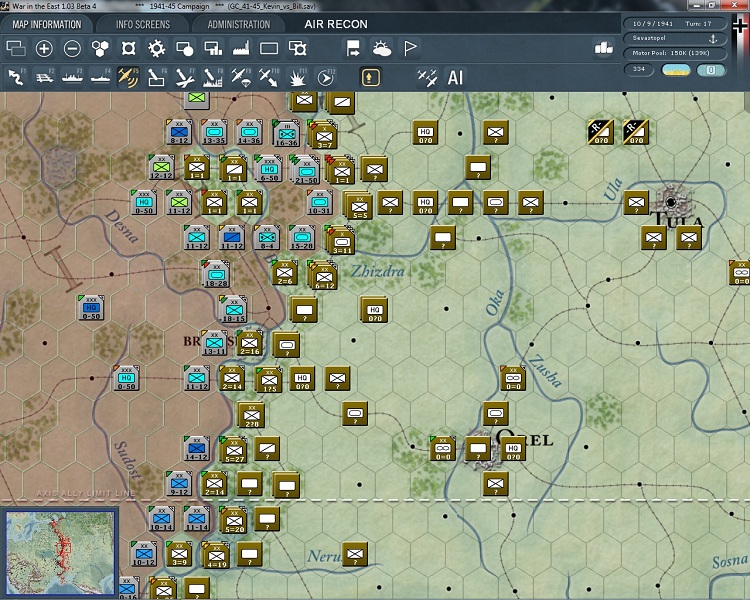Select F6 bomb unit mode
Image resolution: width=750 pixels, height=600 pixels.
click(156, 77)
